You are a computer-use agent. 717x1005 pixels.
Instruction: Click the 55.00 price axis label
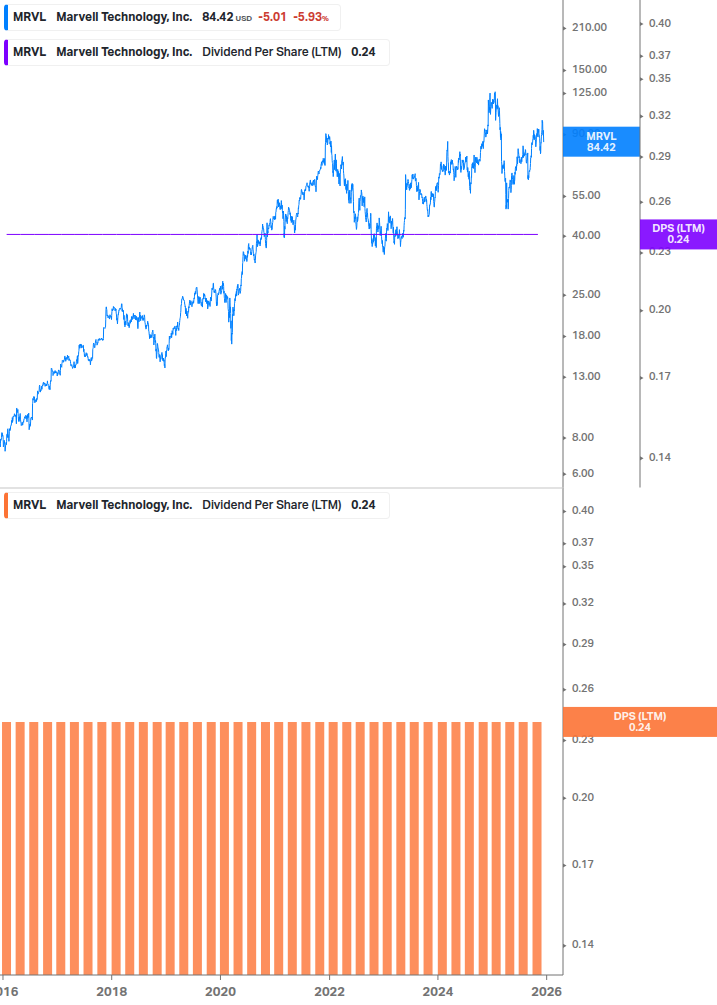586,195
